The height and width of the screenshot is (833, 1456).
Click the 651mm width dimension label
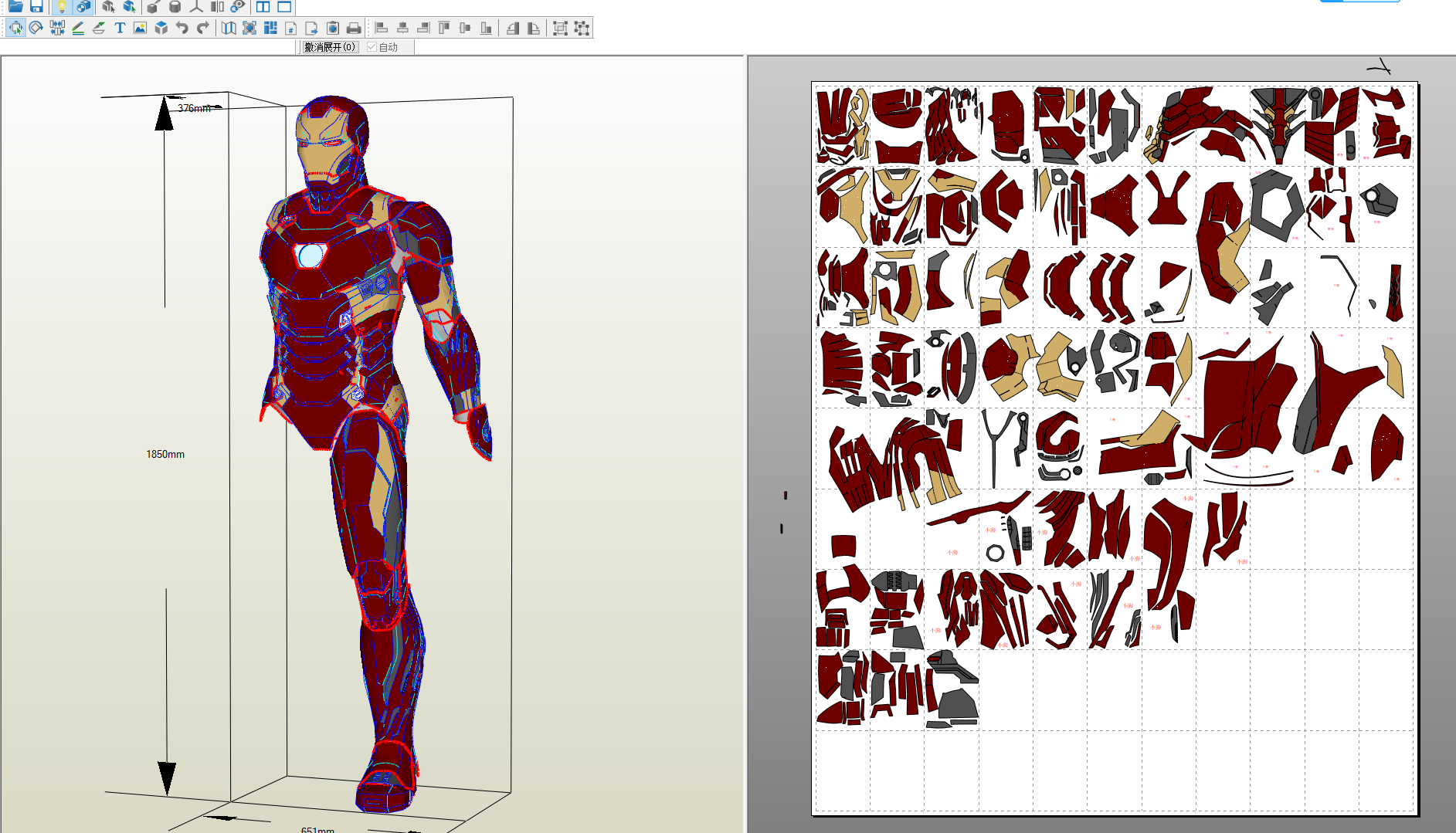[x=317, y=830]
